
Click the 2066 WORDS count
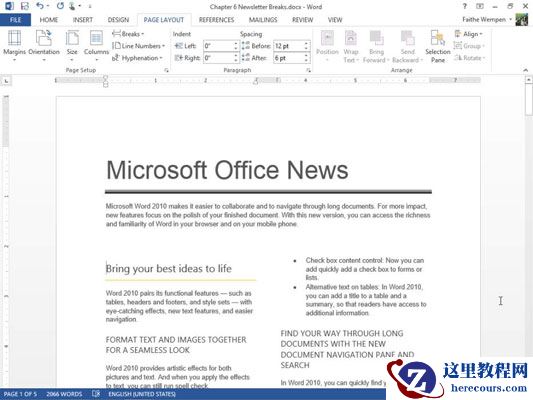tap(64, 394)
